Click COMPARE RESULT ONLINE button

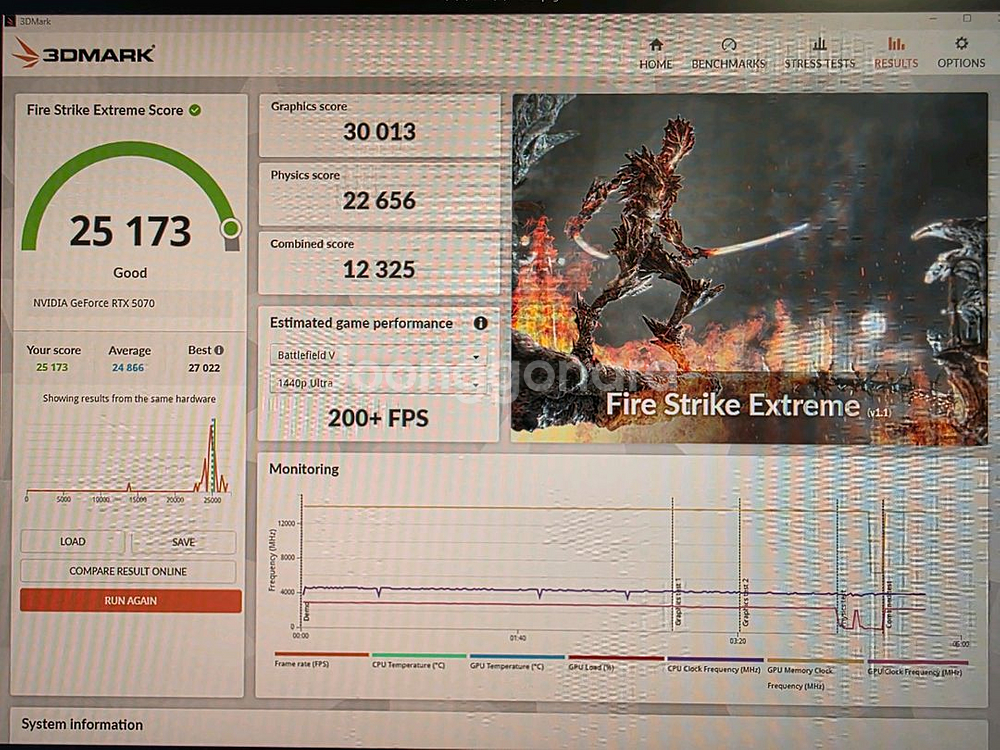(128, 571)
